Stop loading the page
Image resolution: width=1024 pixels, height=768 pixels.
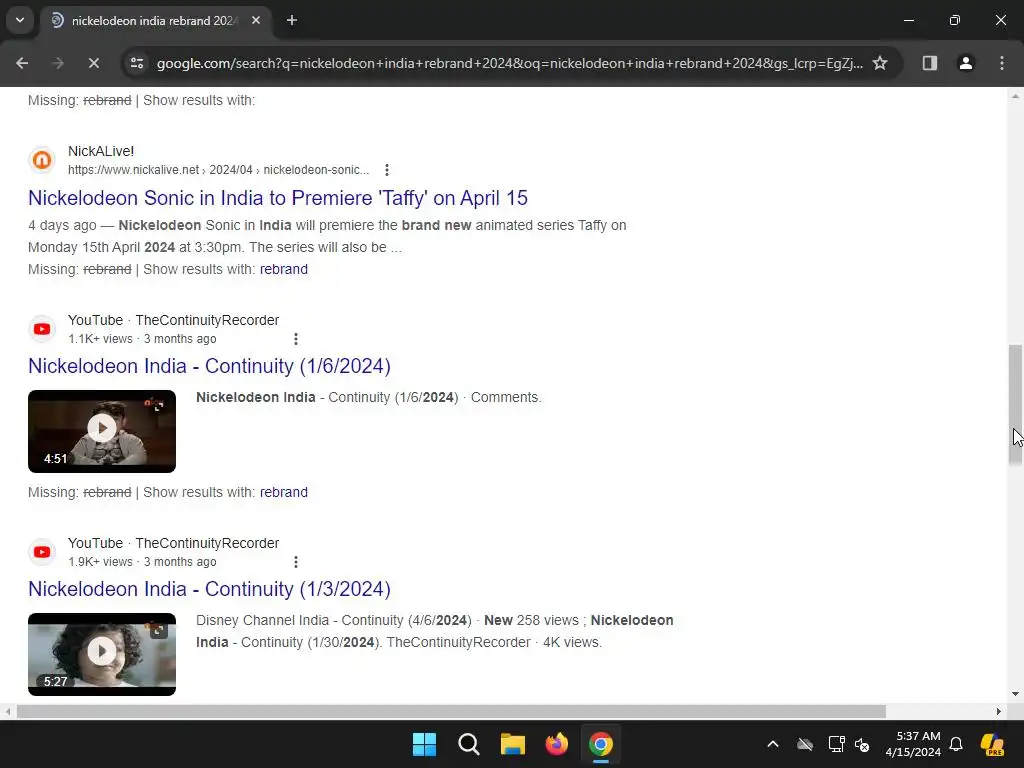[x=93, y=63]
